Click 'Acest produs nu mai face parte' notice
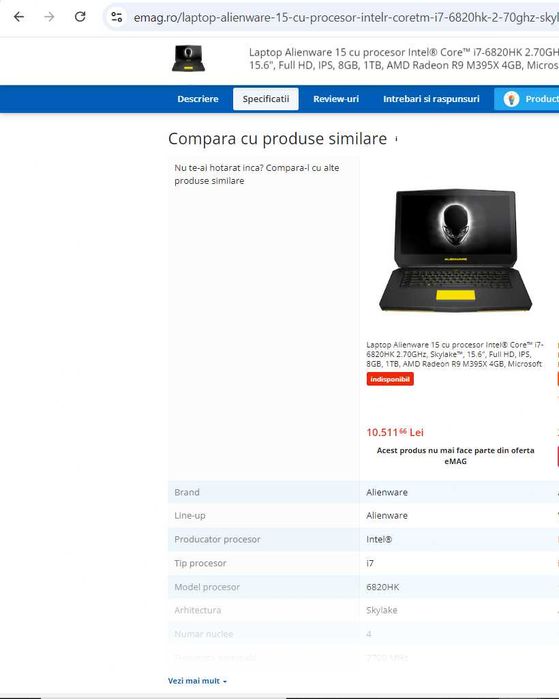This screenshot has height=699, width=559. click(455, 456)
